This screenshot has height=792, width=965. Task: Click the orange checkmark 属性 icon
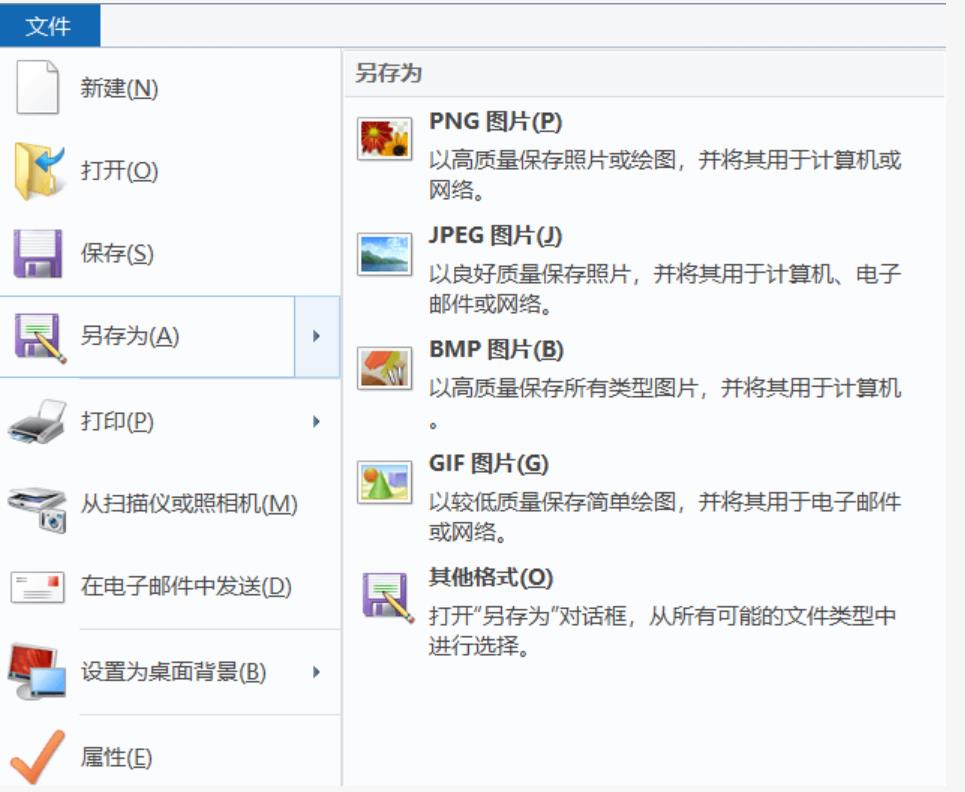click(38, 757)
